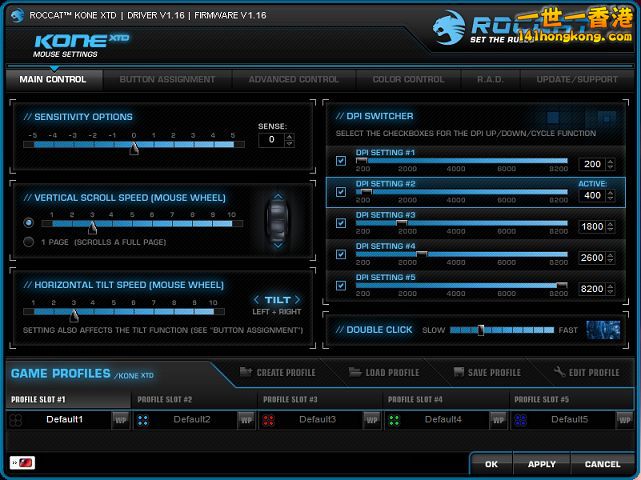Click the DPI Setting #5 value field 8200
This screenshot has height=480, width=641.
(592, 289)
